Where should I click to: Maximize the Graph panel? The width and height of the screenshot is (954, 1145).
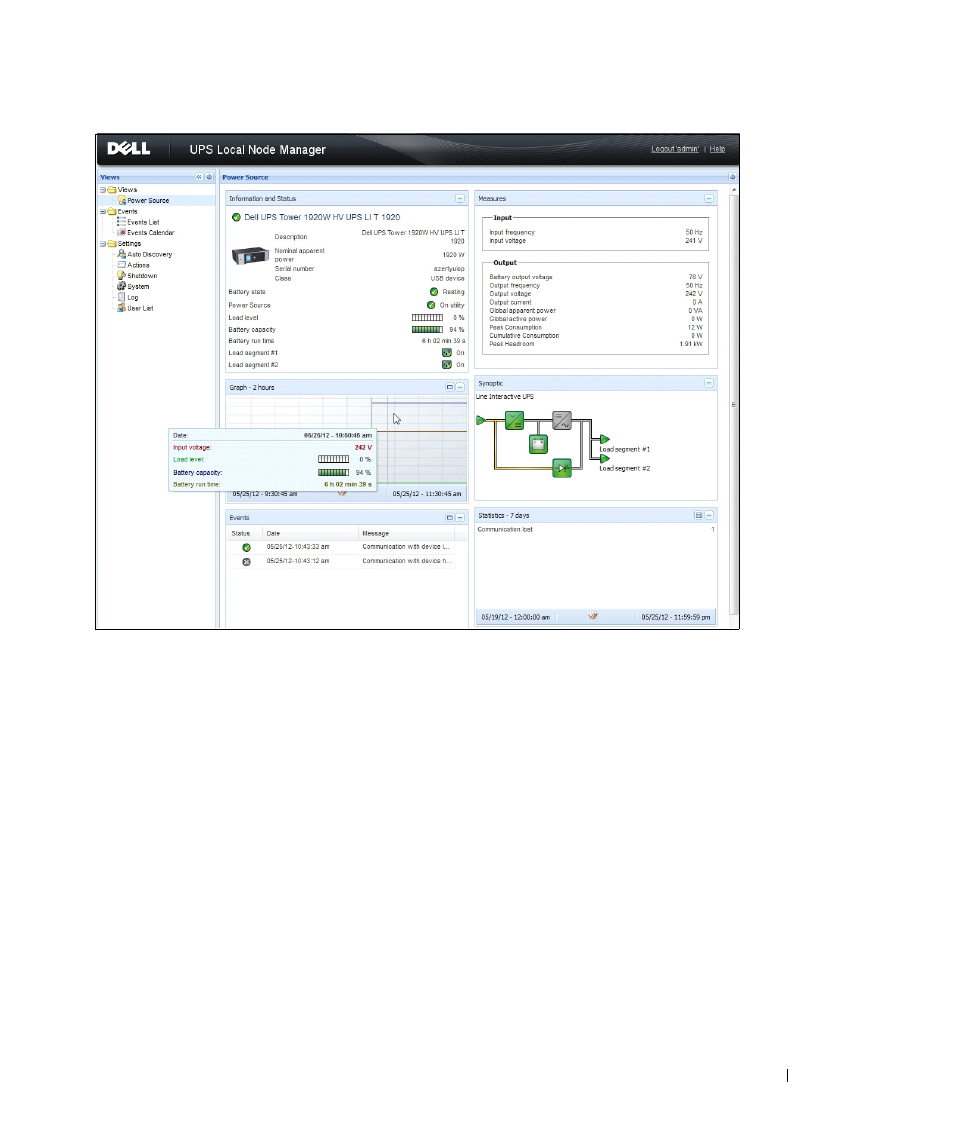(450, 387)
